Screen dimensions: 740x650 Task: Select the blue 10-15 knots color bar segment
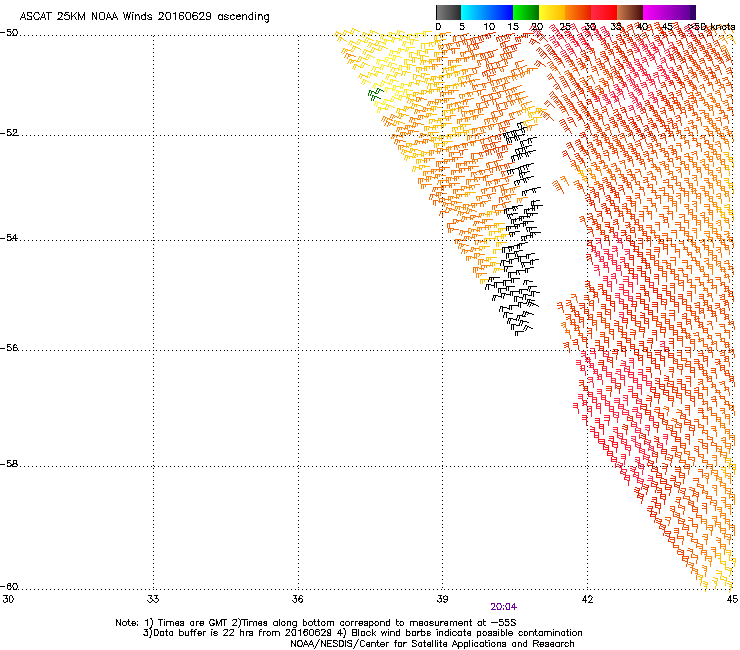tap(500, 12)
